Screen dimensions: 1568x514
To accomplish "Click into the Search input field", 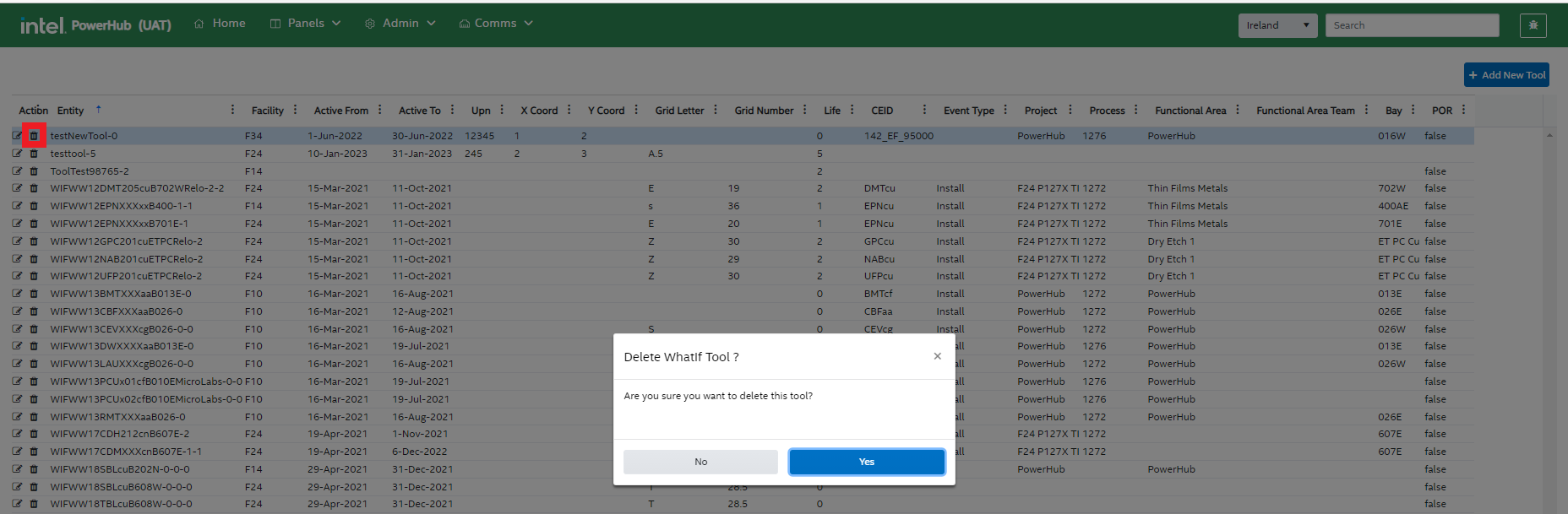I will pos(1411,25).
